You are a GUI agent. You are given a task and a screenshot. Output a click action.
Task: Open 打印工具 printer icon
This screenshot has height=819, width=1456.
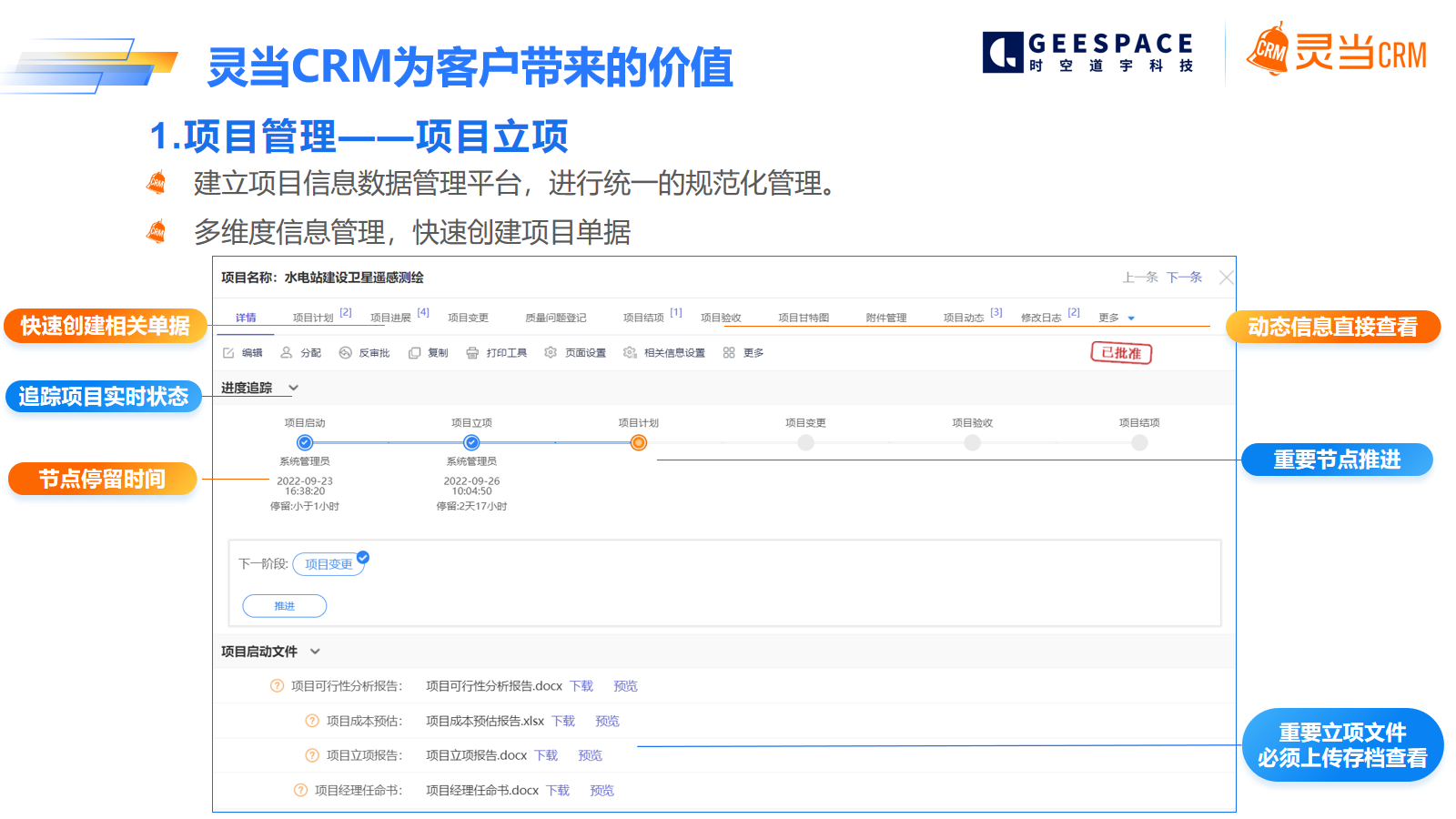472,353
